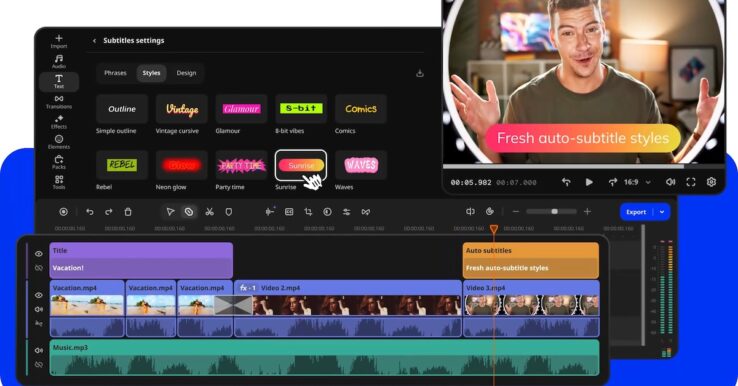Toggle timeline audio monitoring icon
The height and width of the screenshot is (386, 738).
point(470,212)
